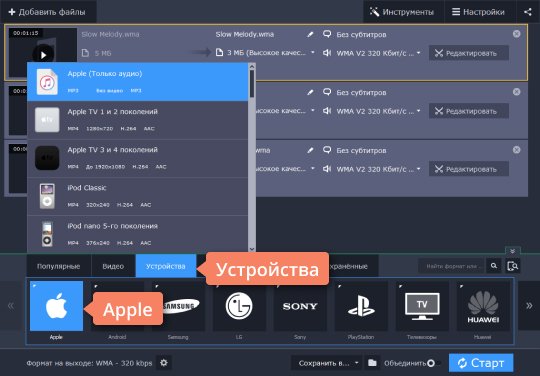Click the format search magnifier icon
The height and width of the screenshot is (376, 540).
(x=494, y=266)
